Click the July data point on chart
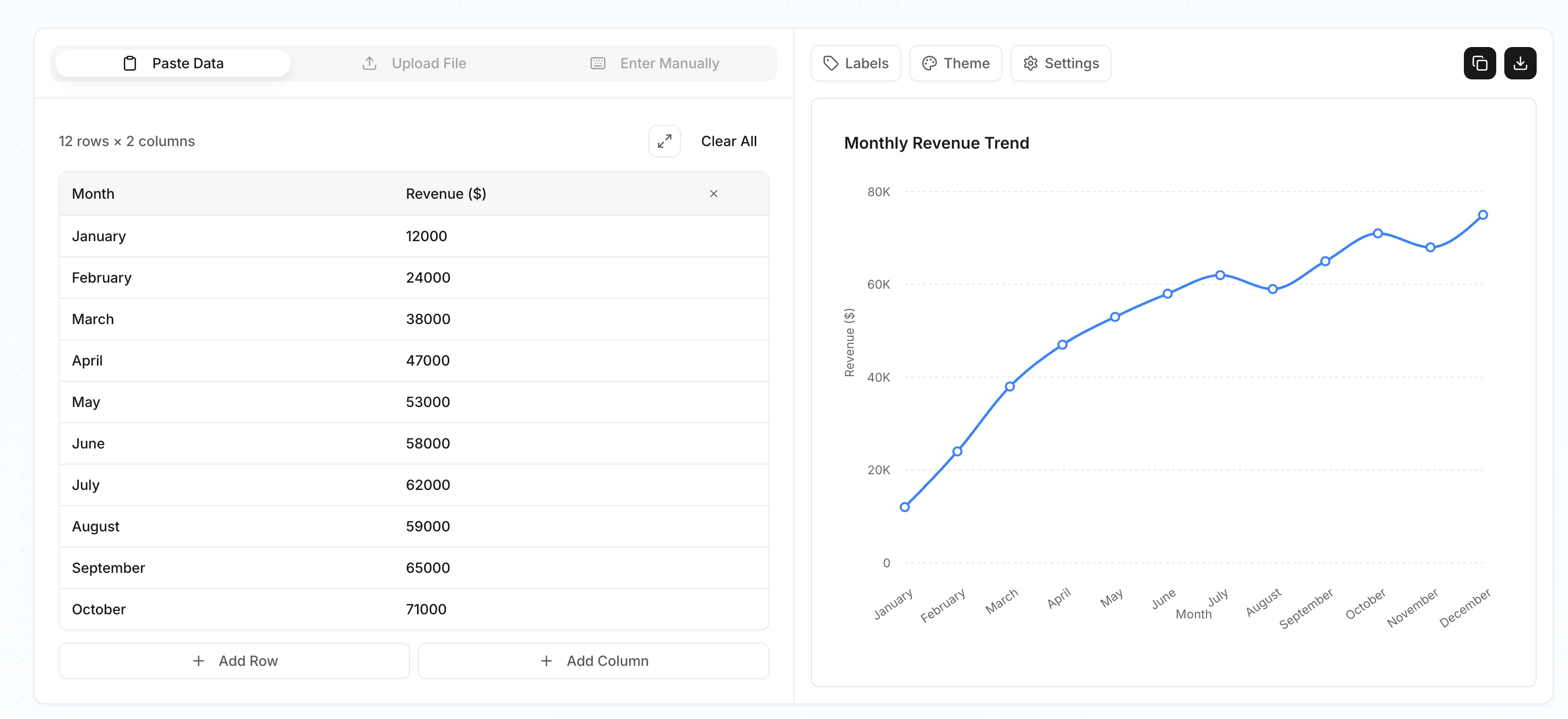1568x719 pixels. [1220, 275]
